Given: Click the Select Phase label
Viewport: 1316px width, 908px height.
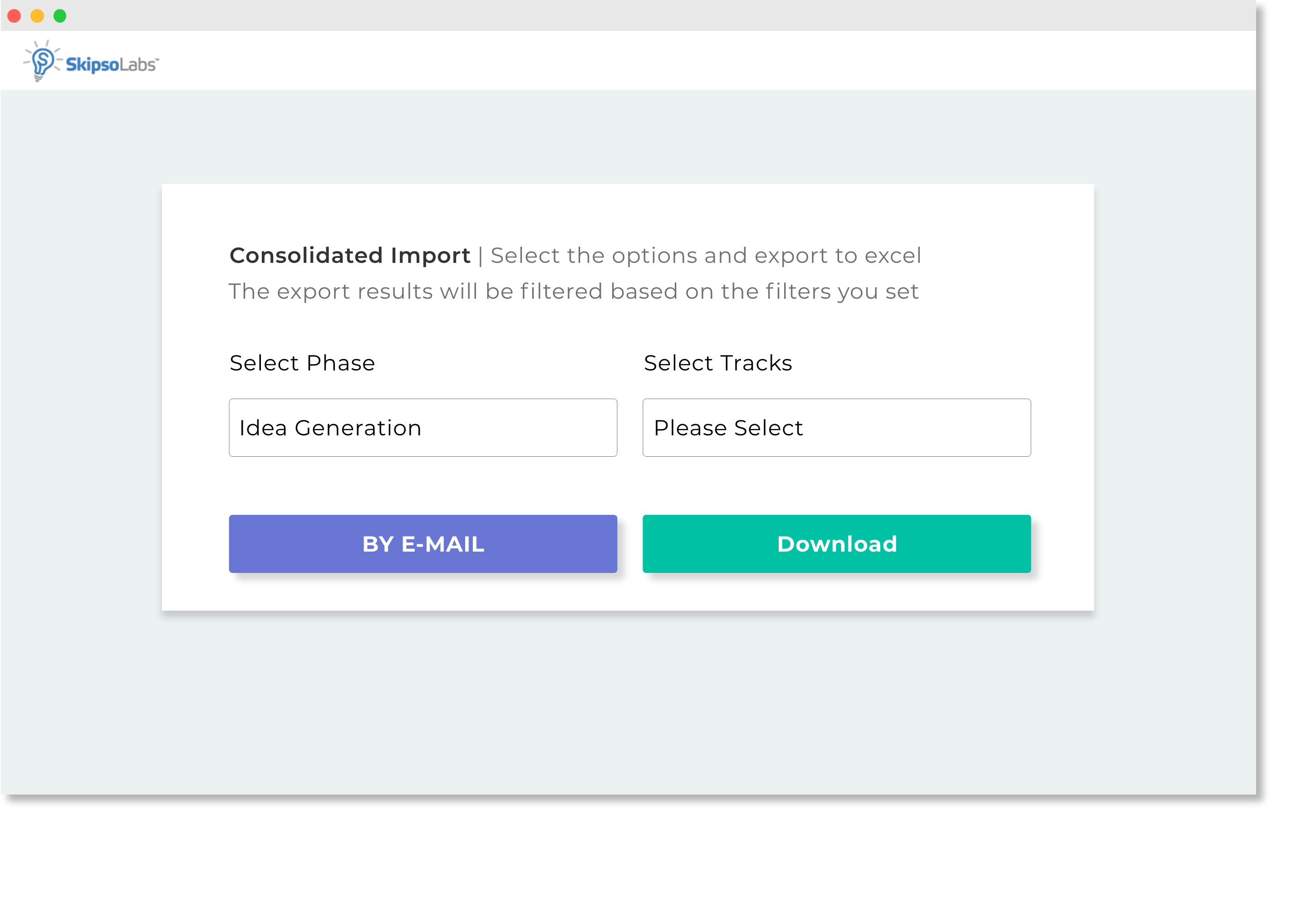Looking at the screenshot, I should pyautogui.click(x=302, y=363).
